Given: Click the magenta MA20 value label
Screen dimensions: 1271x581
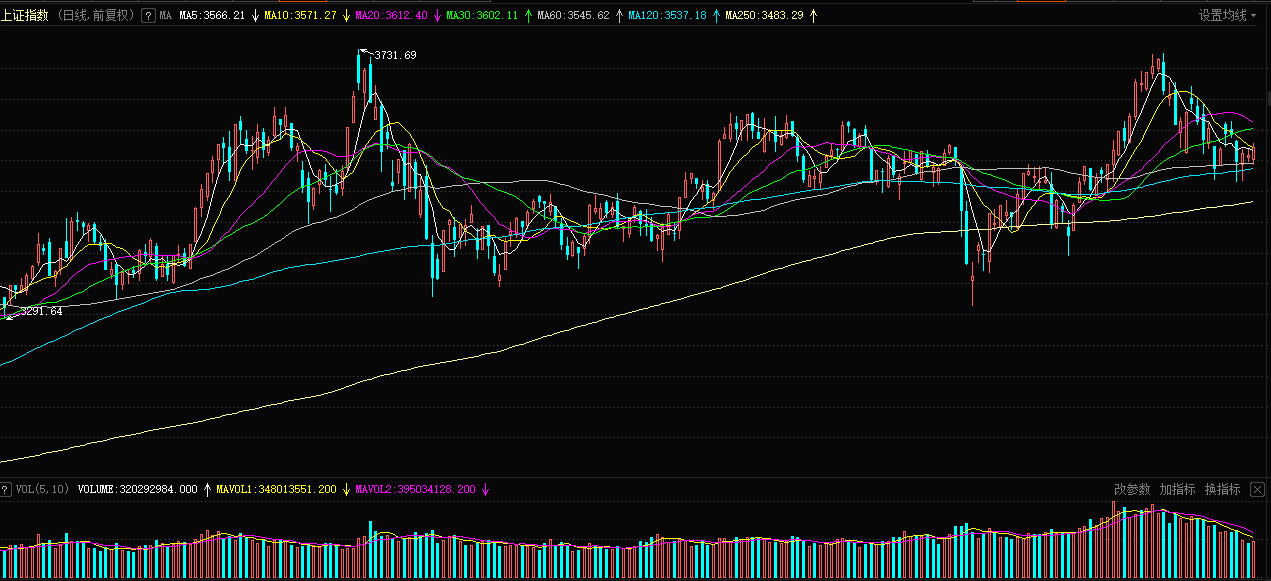Looking at the screenshot, I should point(391,16).
